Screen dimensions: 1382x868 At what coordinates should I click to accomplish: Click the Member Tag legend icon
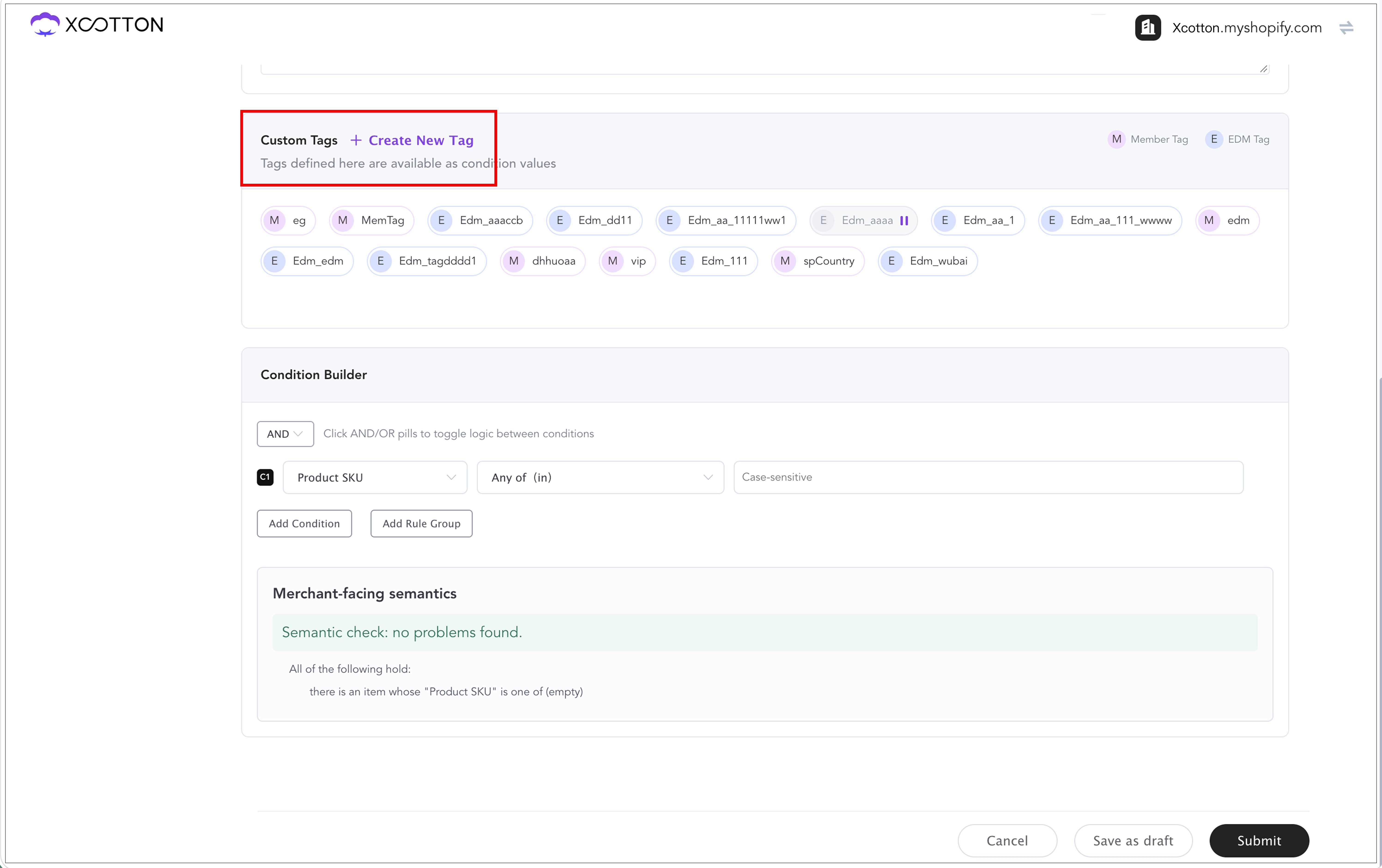(1116, 139)
